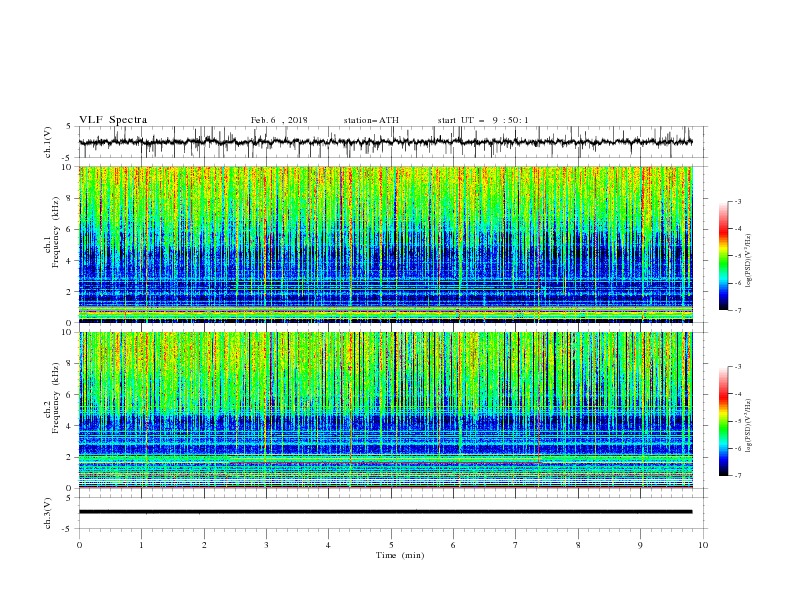
Task: Click the "10" tick on time axis
Action: click(703, 545)
